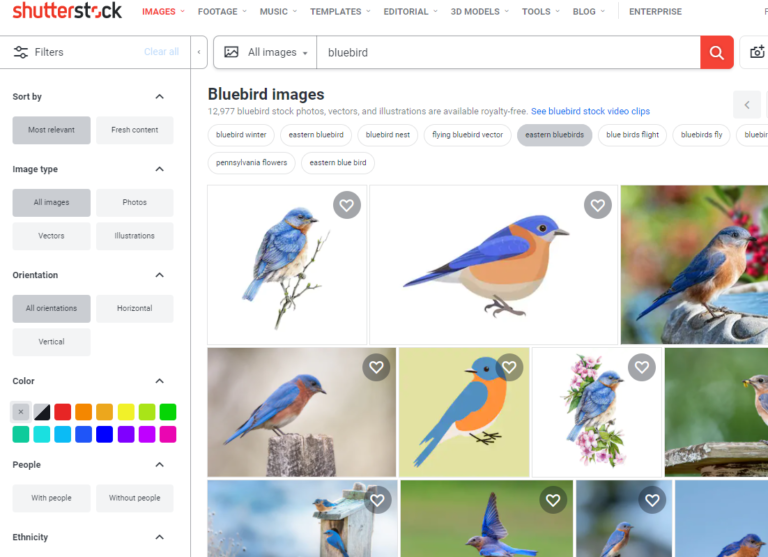
Task: Open See bluebird stock video clips link
Action: [x=590, y=111]
